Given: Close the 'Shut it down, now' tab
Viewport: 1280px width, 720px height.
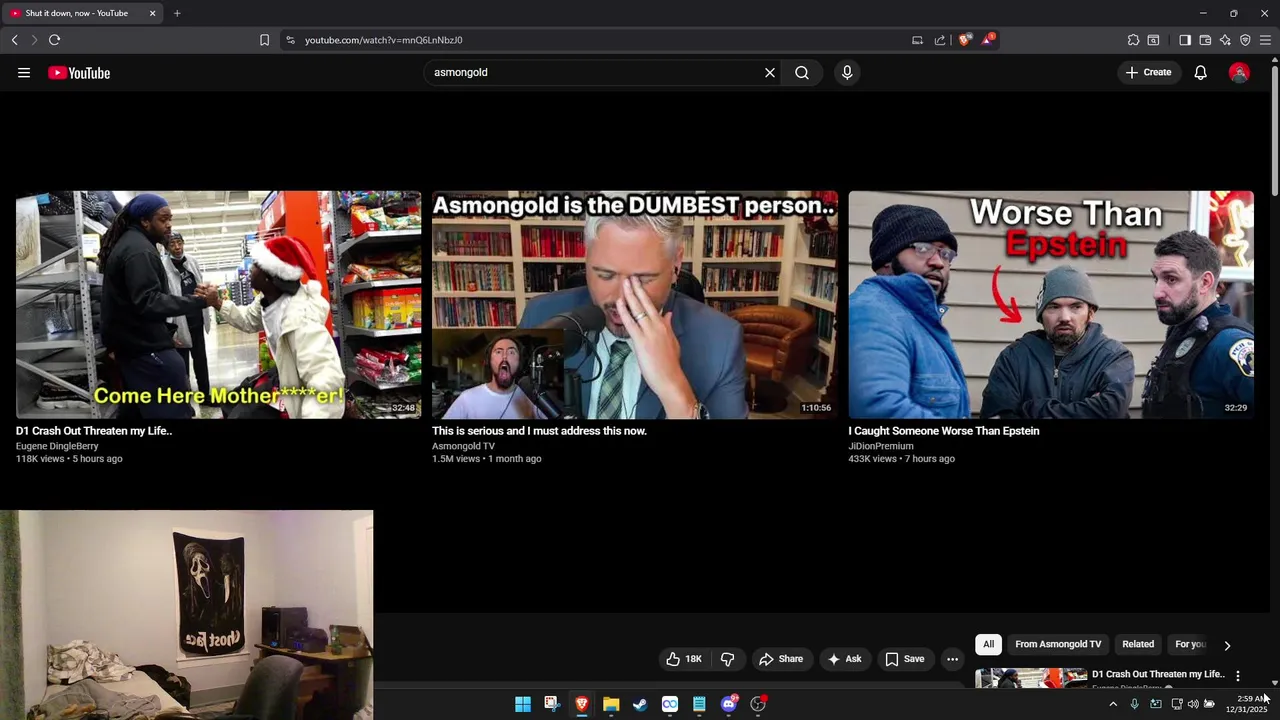Looking at the screenshot, I should (152, 13).
